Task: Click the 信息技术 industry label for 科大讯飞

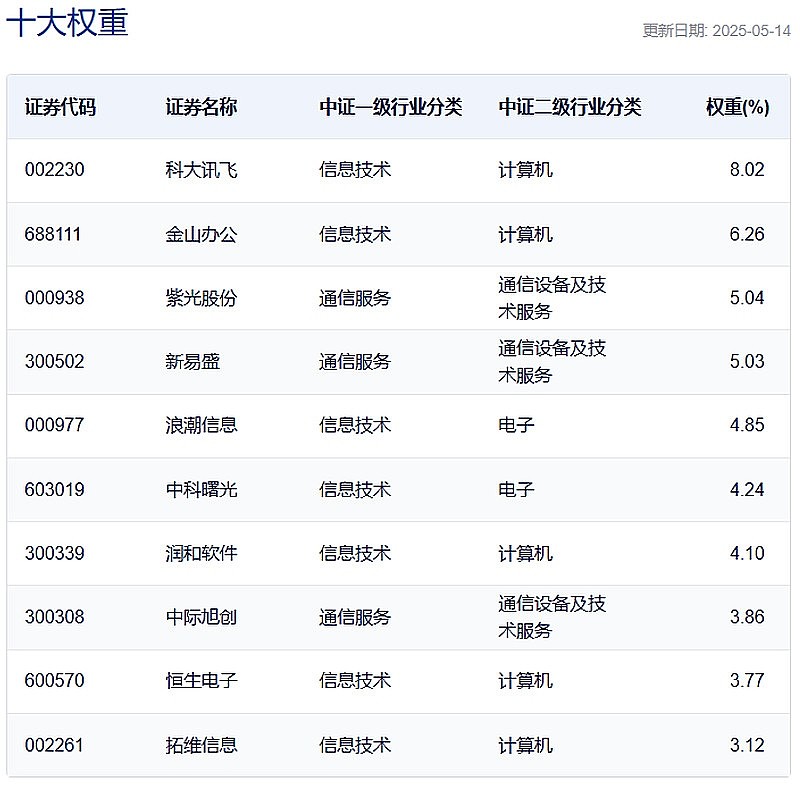Action: click(x=355, y=169)
